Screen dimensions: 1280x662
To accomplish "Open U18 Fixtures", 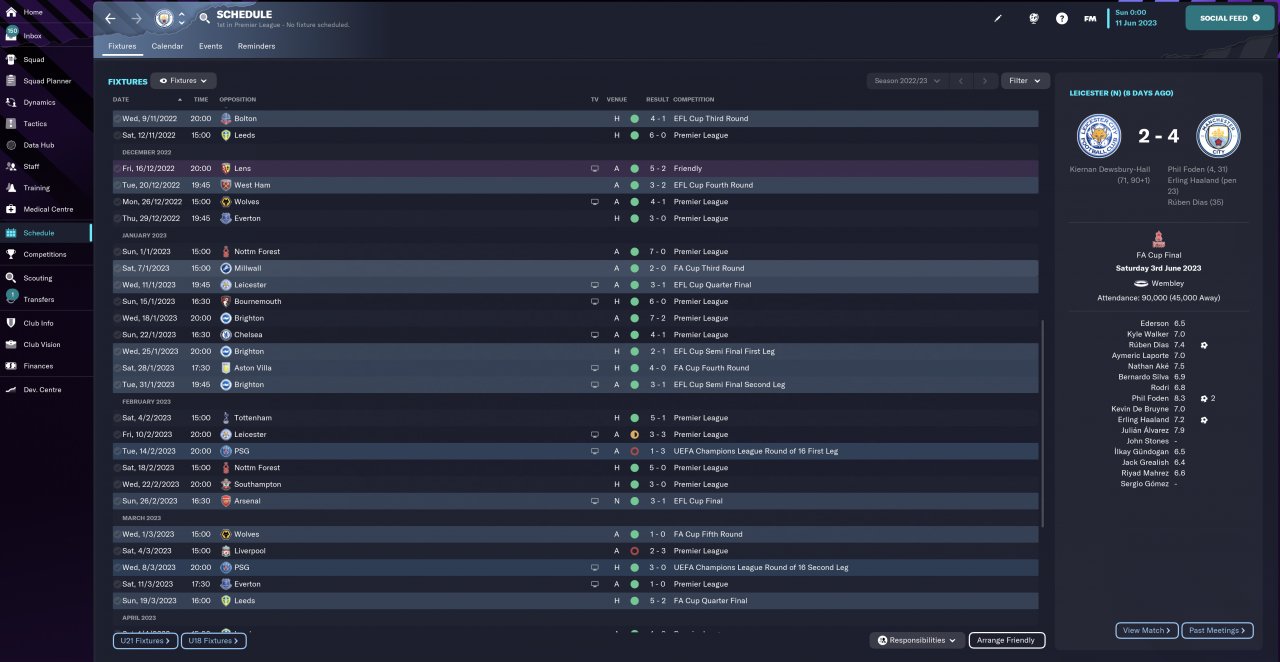I will point(213,640).
